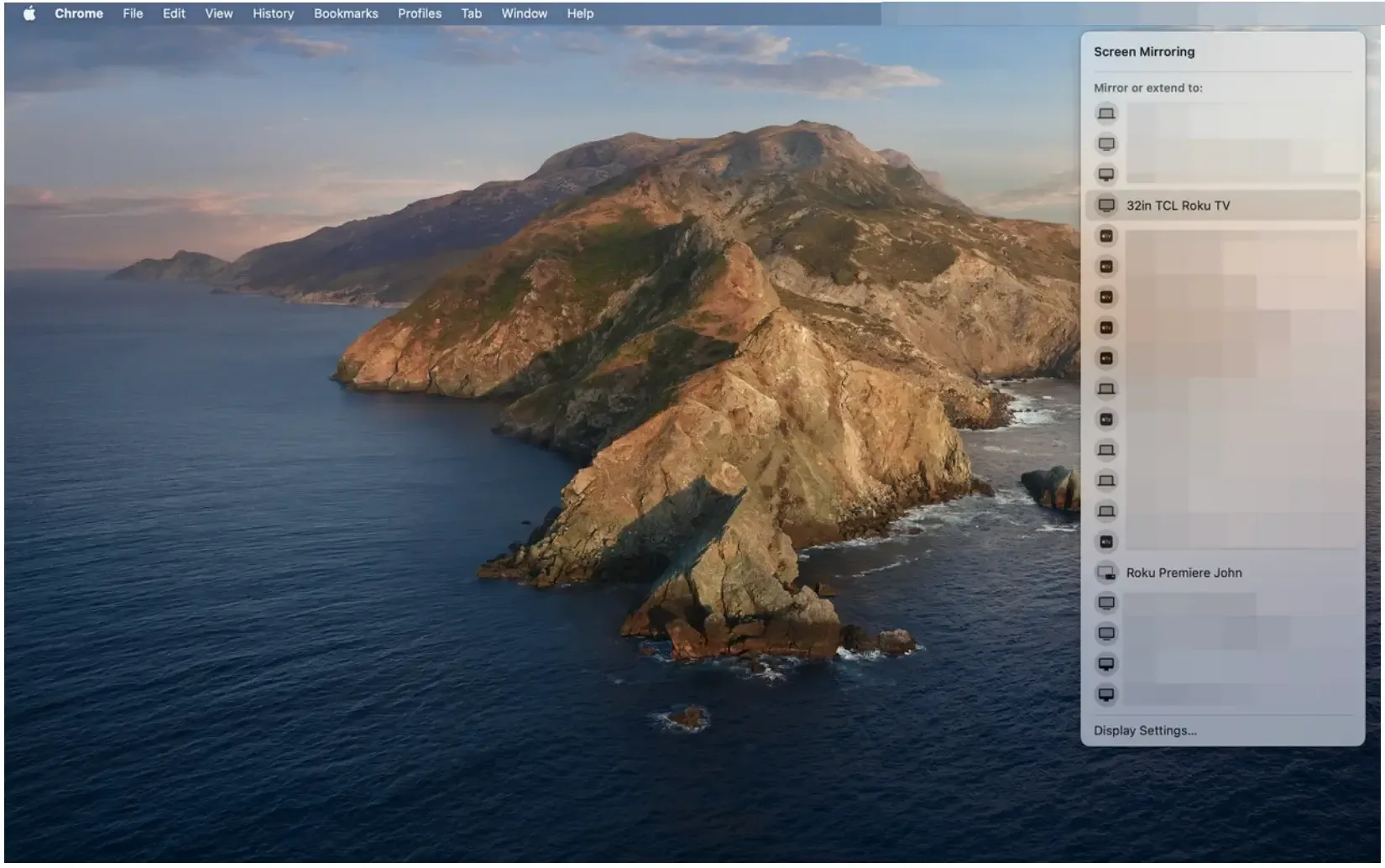Open the Help menu
1385x868 pixels.
[580, 13]
